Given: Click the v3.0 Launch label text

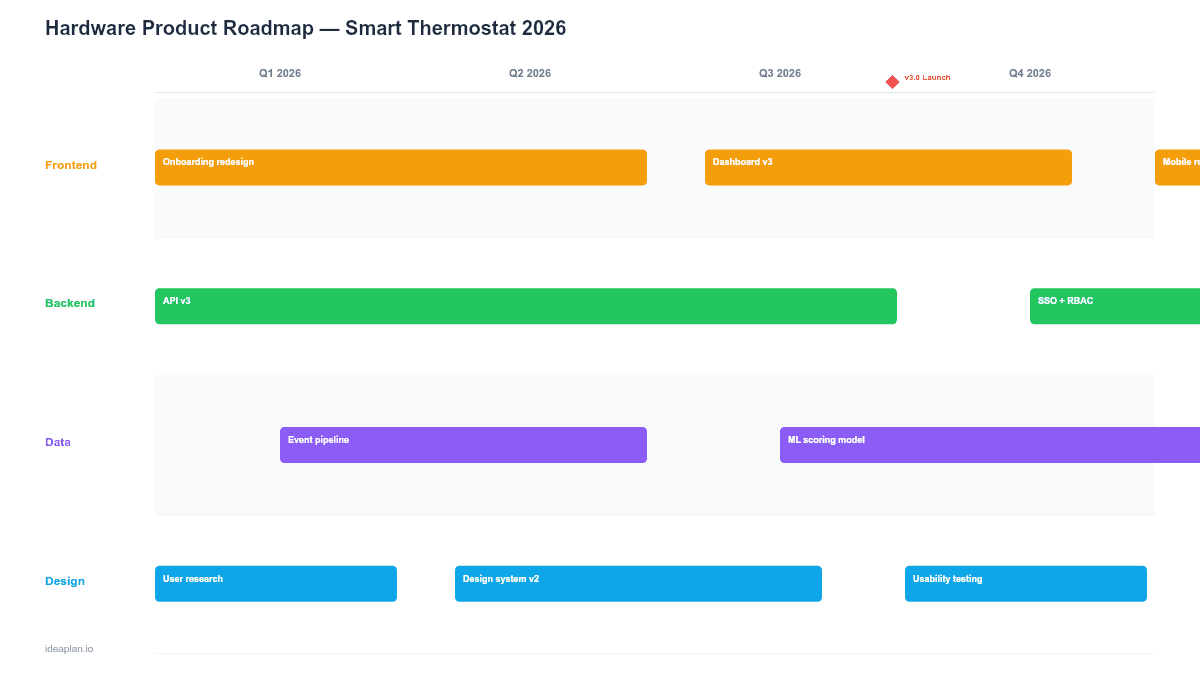Looking at the screenshot, I should tap(927, 76).
